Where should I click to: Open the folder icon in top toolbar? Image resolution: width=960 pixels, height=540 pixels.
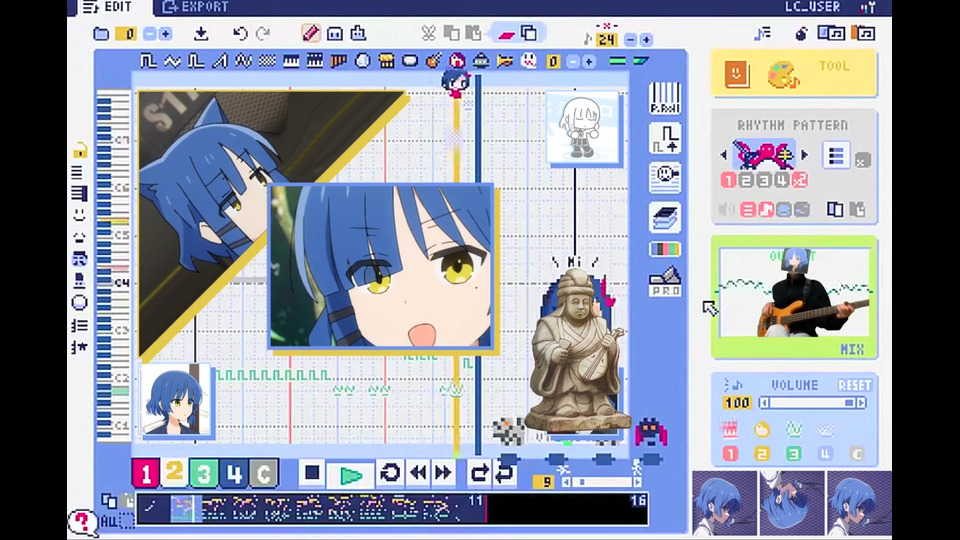pos(101,34)
